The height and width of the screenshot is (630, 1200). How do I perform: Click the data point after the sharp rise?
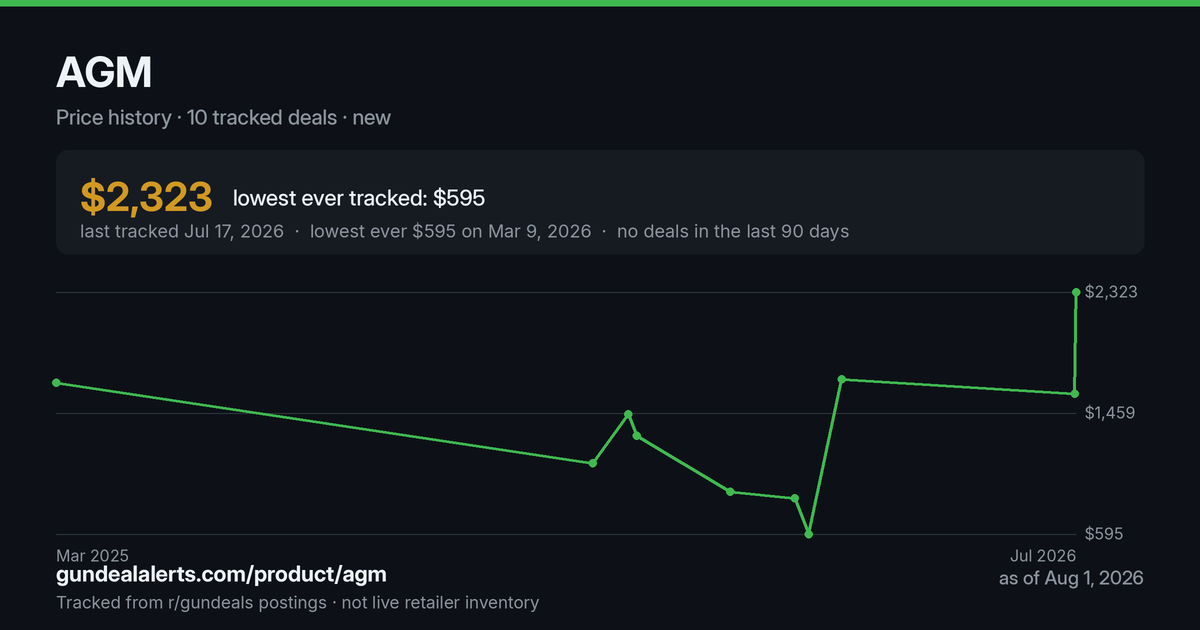tap(842, 379)
